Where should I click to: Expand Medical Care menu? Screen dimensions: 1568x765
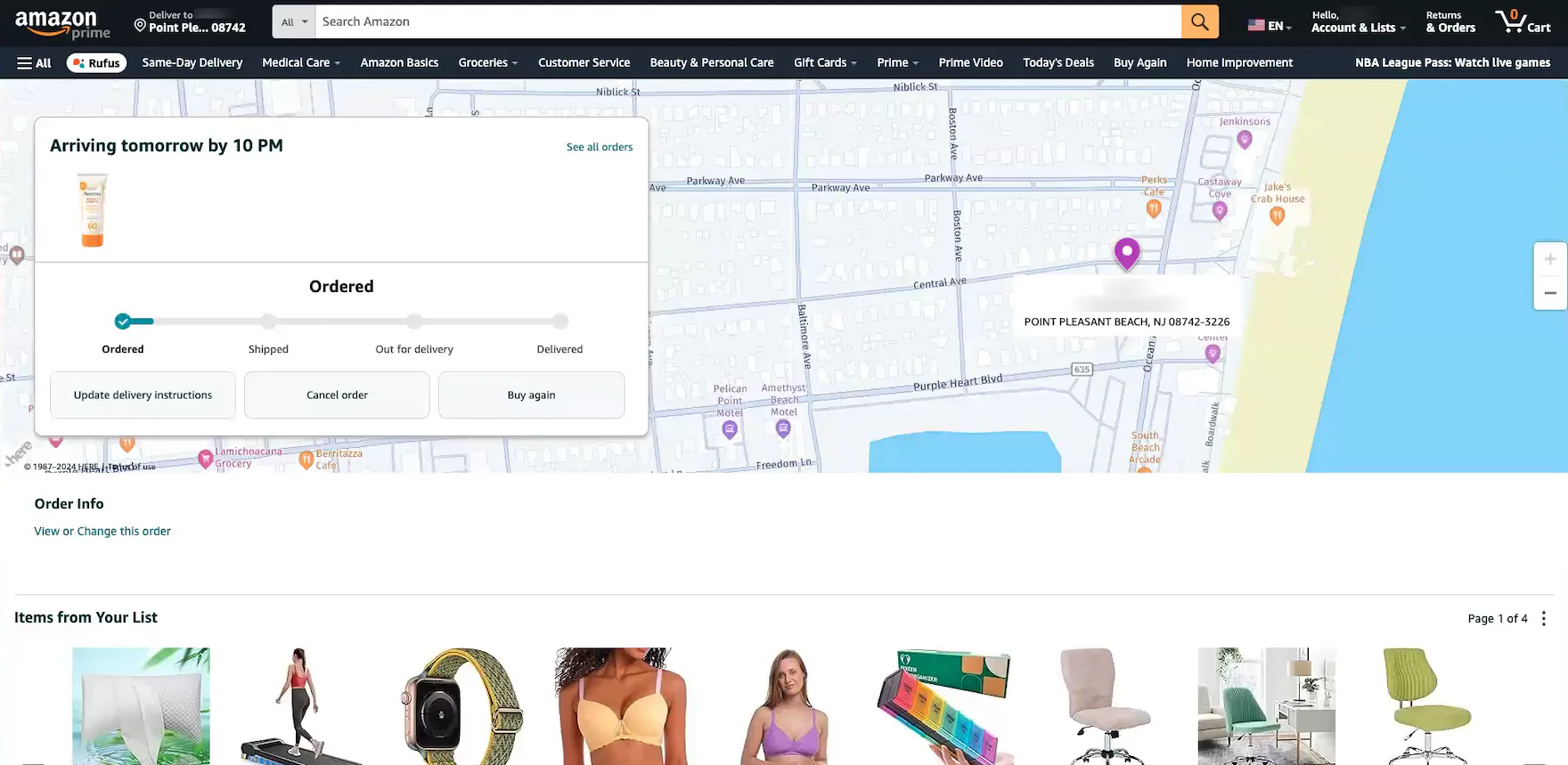301,63
